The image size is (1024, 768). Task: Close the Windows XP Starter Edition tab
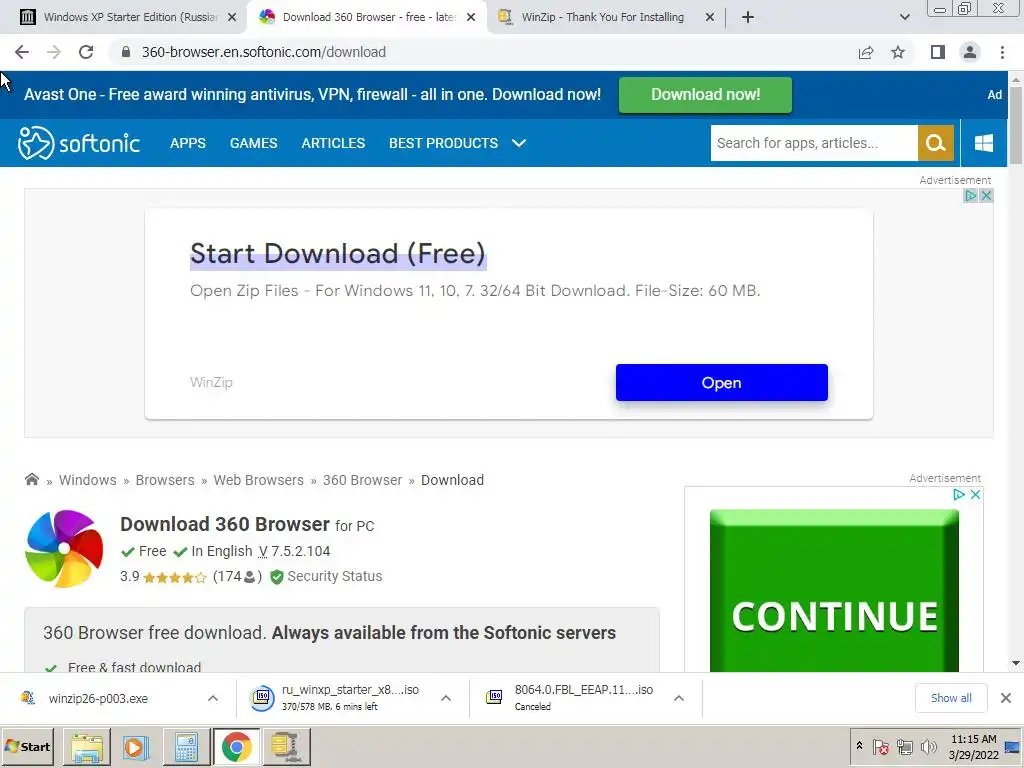click(x=232, y=18)
